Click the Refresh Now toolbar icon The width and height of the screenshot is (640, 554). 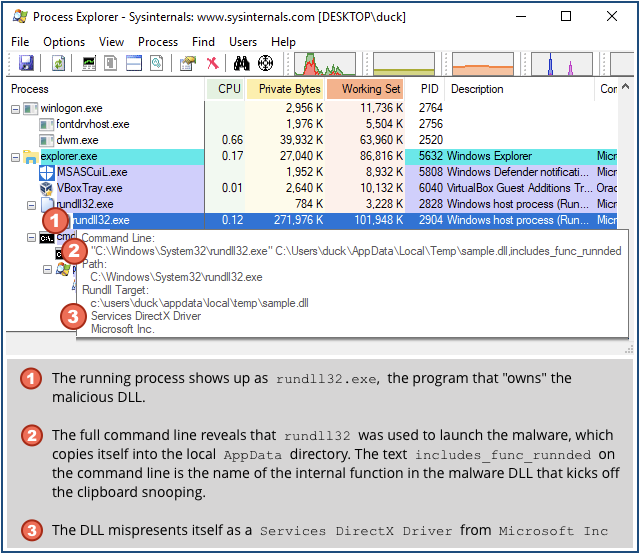58,63
